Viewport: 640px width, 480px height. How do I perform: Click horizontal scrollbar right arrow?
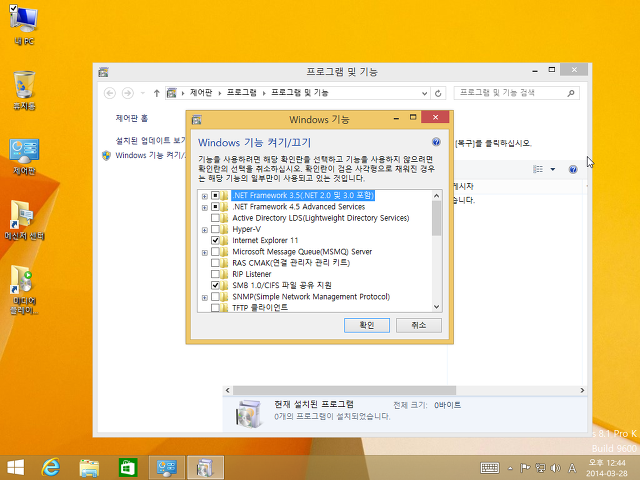point(582,390)
